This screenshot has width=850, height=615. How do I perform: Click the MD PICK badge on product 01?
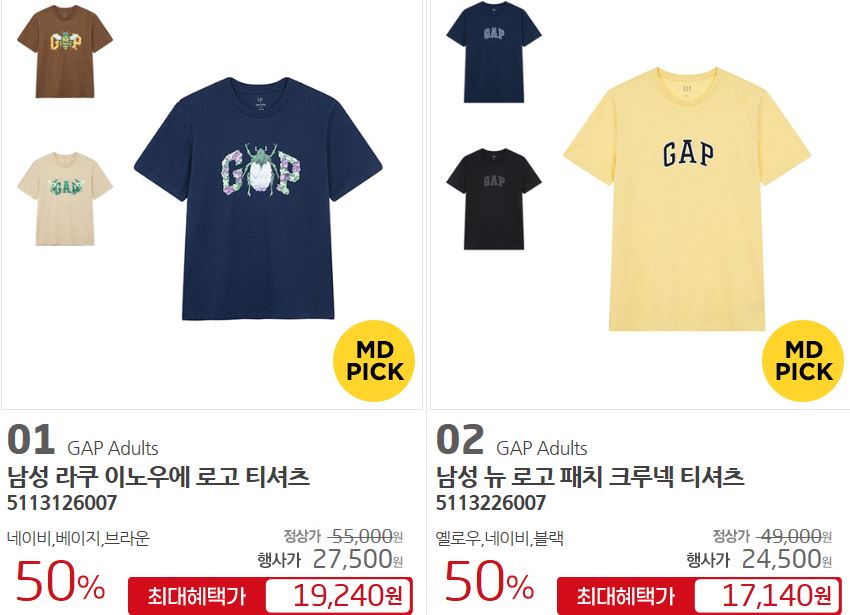coord(374,361)
